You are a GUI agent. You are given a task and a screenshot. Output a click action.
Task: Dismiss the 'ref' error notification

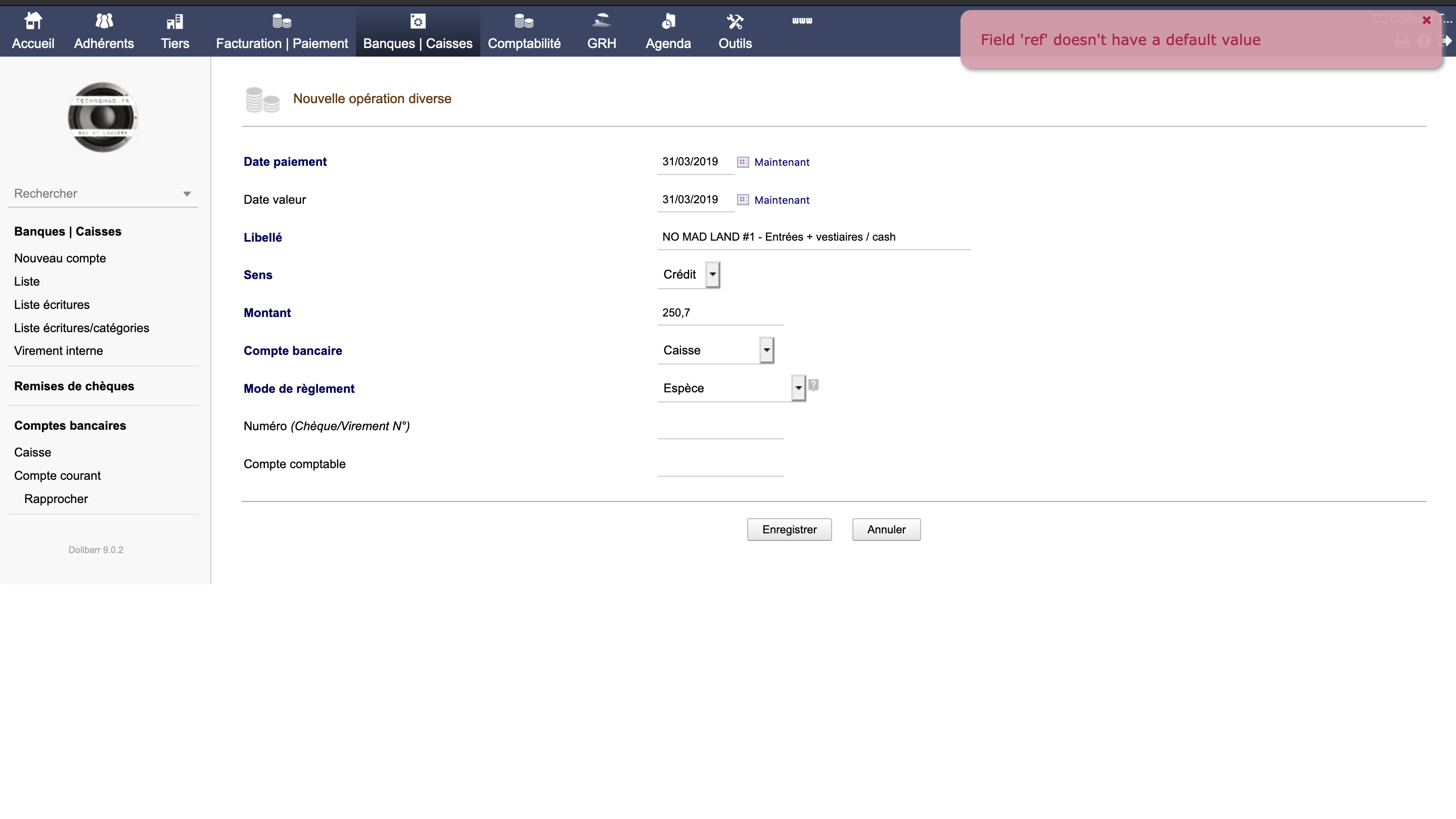point(1427,20)
